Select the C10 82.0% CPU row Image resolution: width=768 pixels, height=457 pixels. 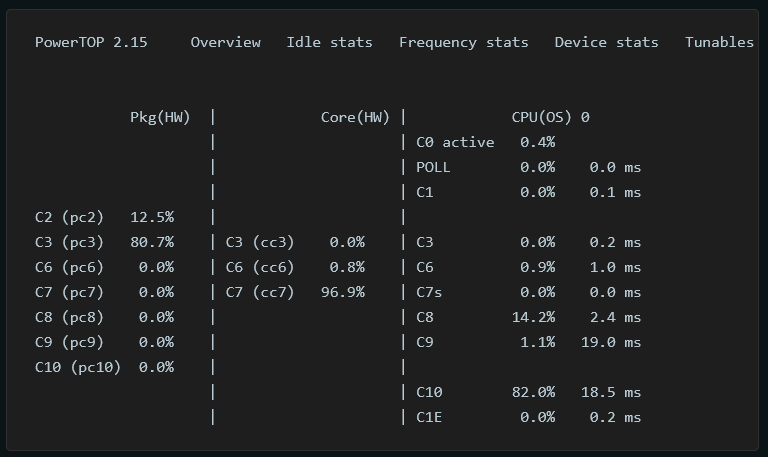pos(528,392)
